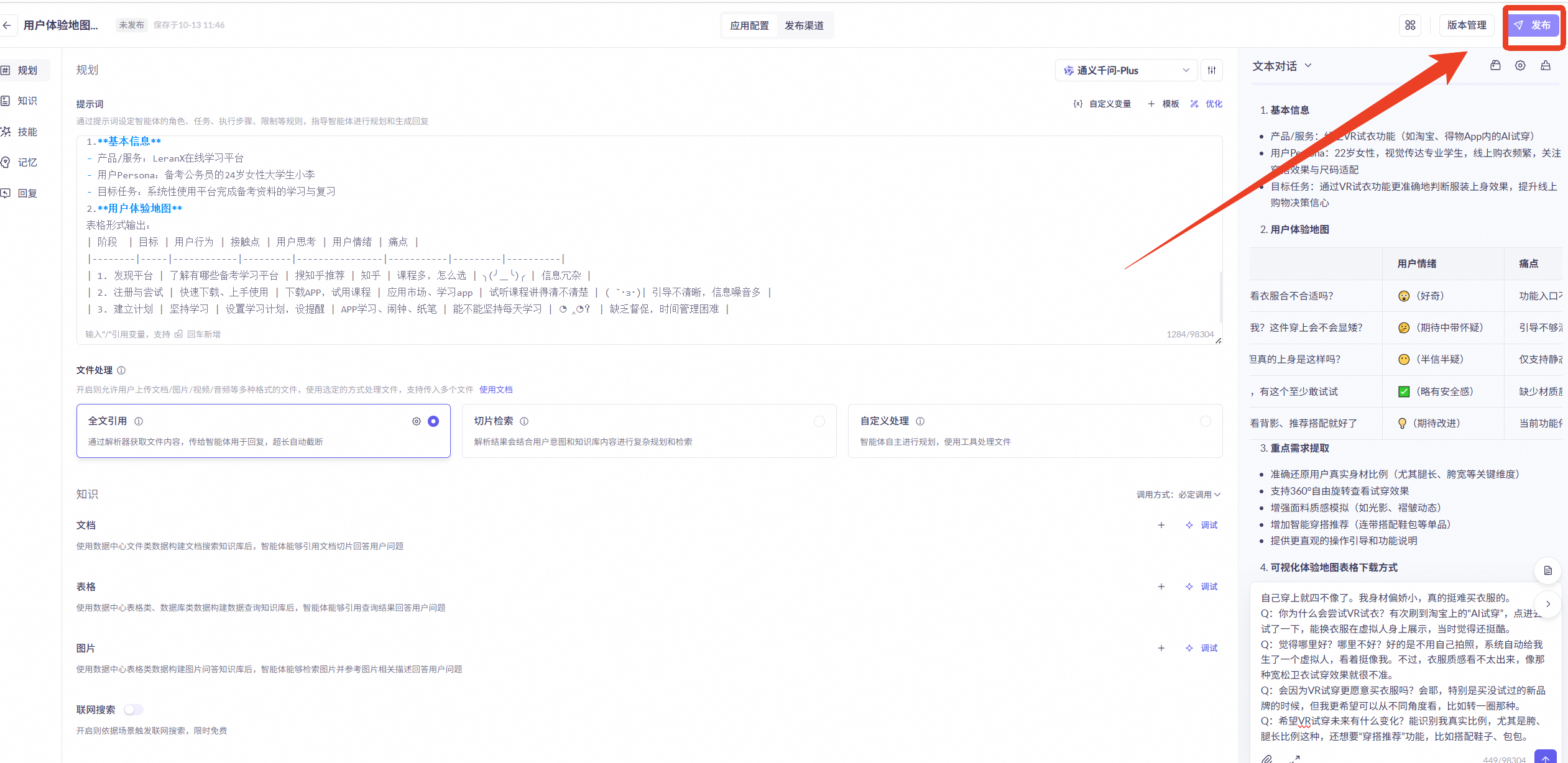
Task: Add a new 文档 knowledge base
Action: (x=1161, y=525)
